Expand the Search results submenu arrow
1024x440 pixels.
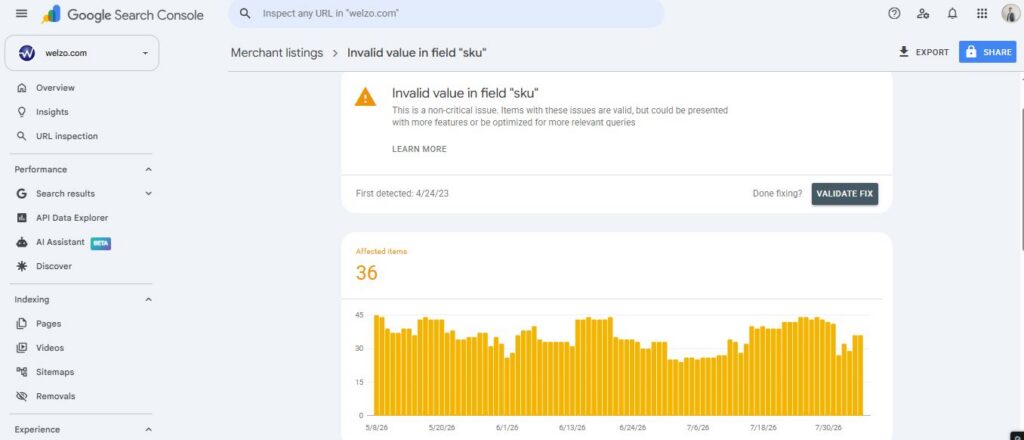point(148,193)
